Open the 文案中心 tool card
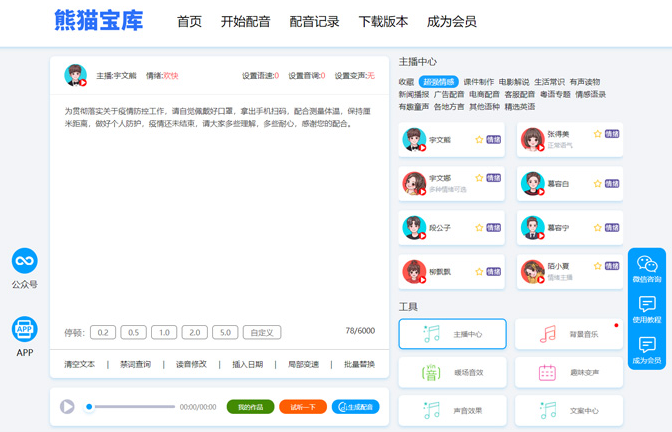672x432 pixels. [569, 411]
